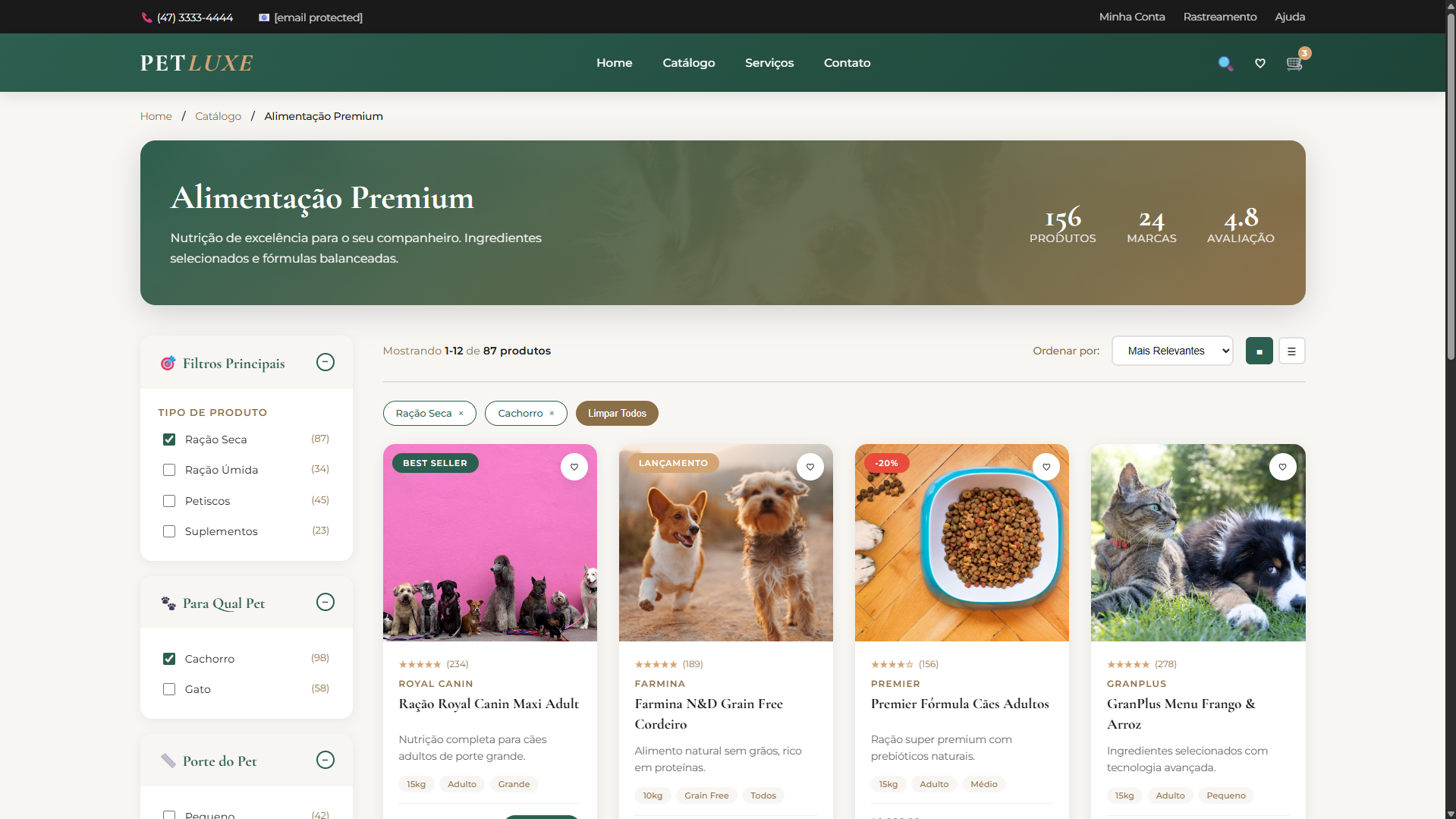Uncheck the Ração Seca checkbox

point(169,439)
